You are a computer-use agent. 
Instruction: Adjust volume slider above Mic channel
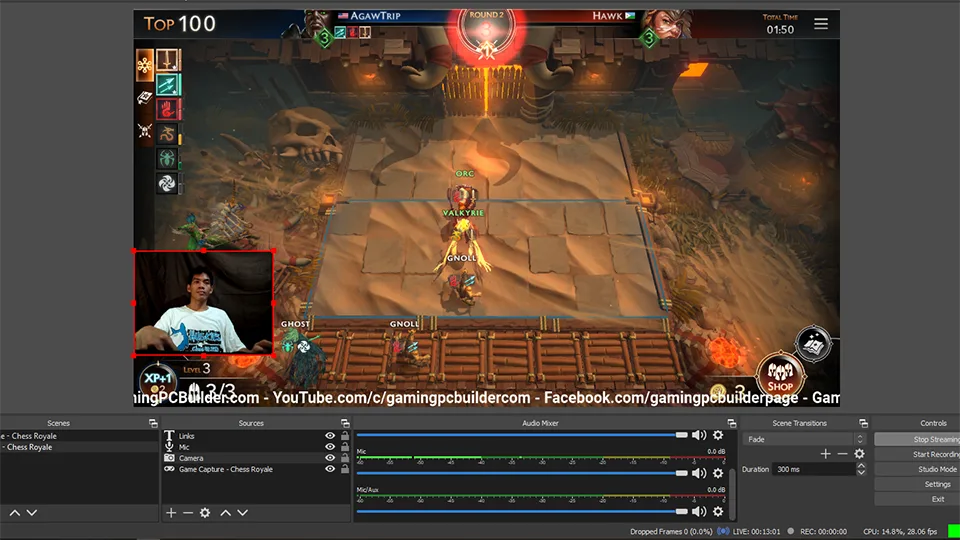(522, 435)
